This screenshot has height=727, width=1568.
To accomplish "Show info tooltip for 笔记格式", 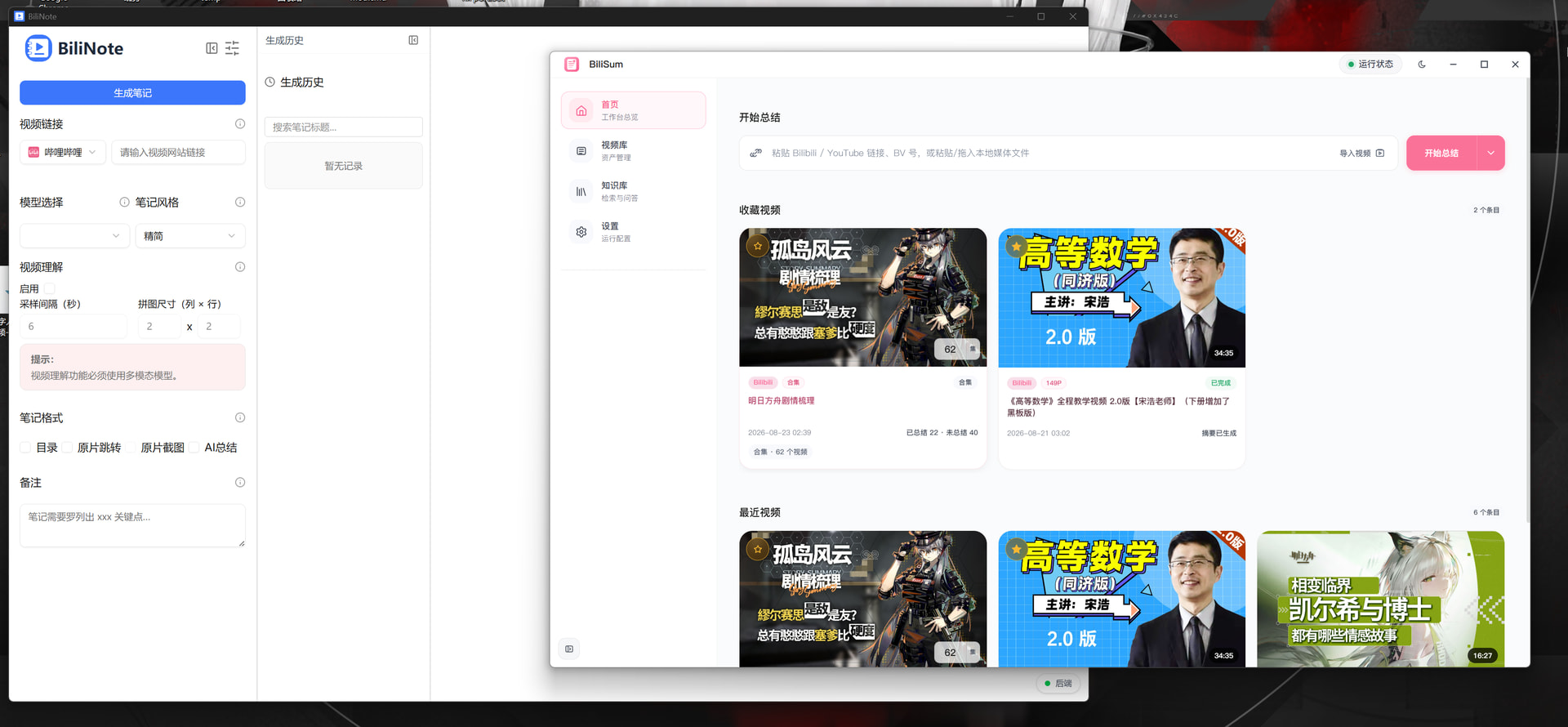I will tap(240, 417).
